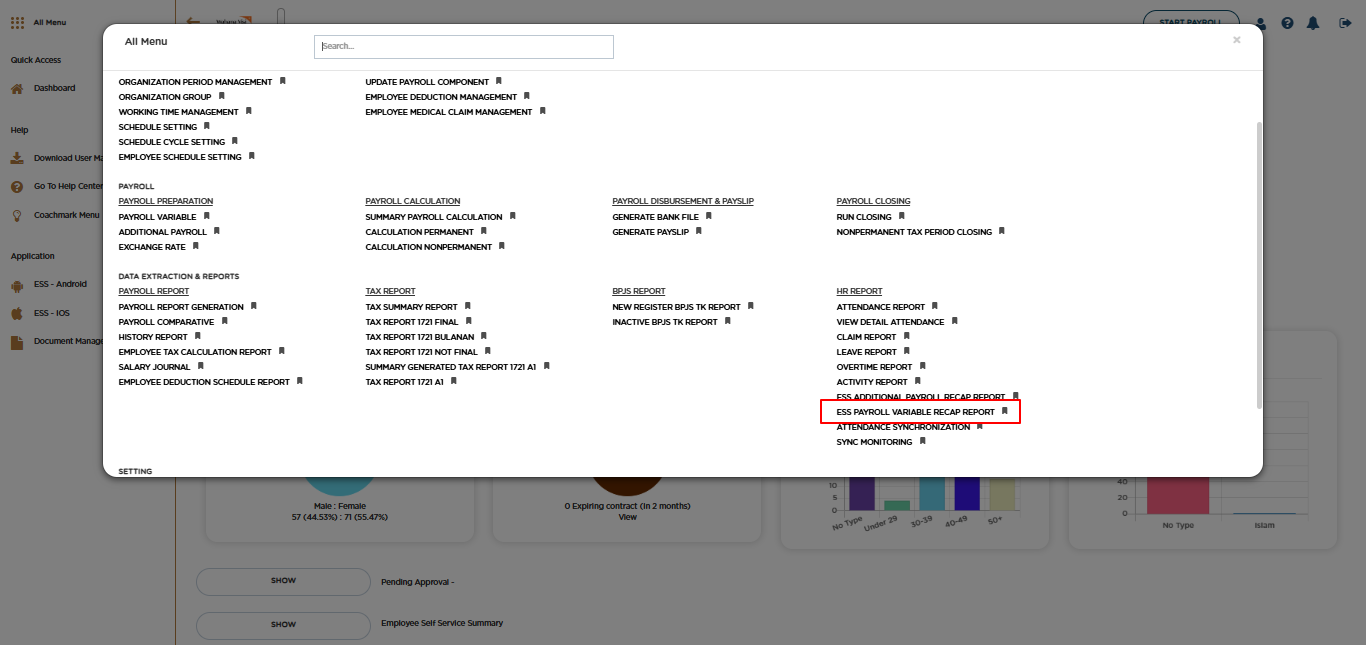This screenshot has width=1366, height=645.
Task: Bookmark icon beside Payroll Variable
Action: [207, 216]
